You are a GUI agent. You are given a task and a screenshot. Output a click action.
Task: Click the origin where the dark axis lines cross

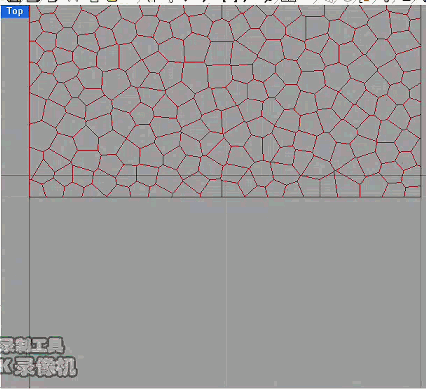pos(222,176)
